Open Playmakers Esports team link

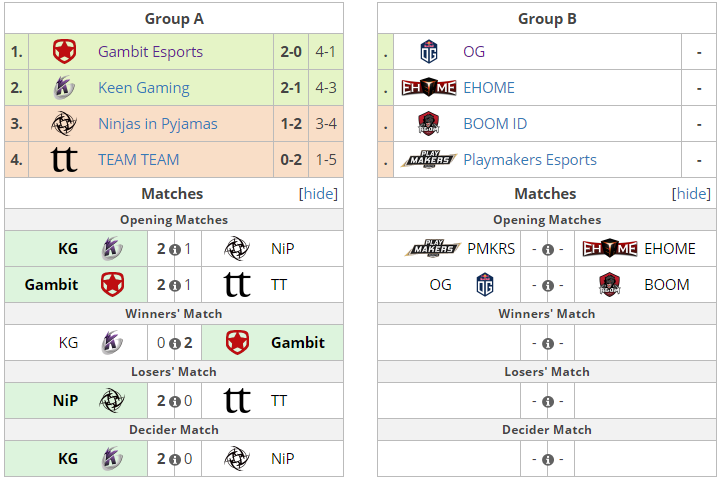click(x=530, y=160)
